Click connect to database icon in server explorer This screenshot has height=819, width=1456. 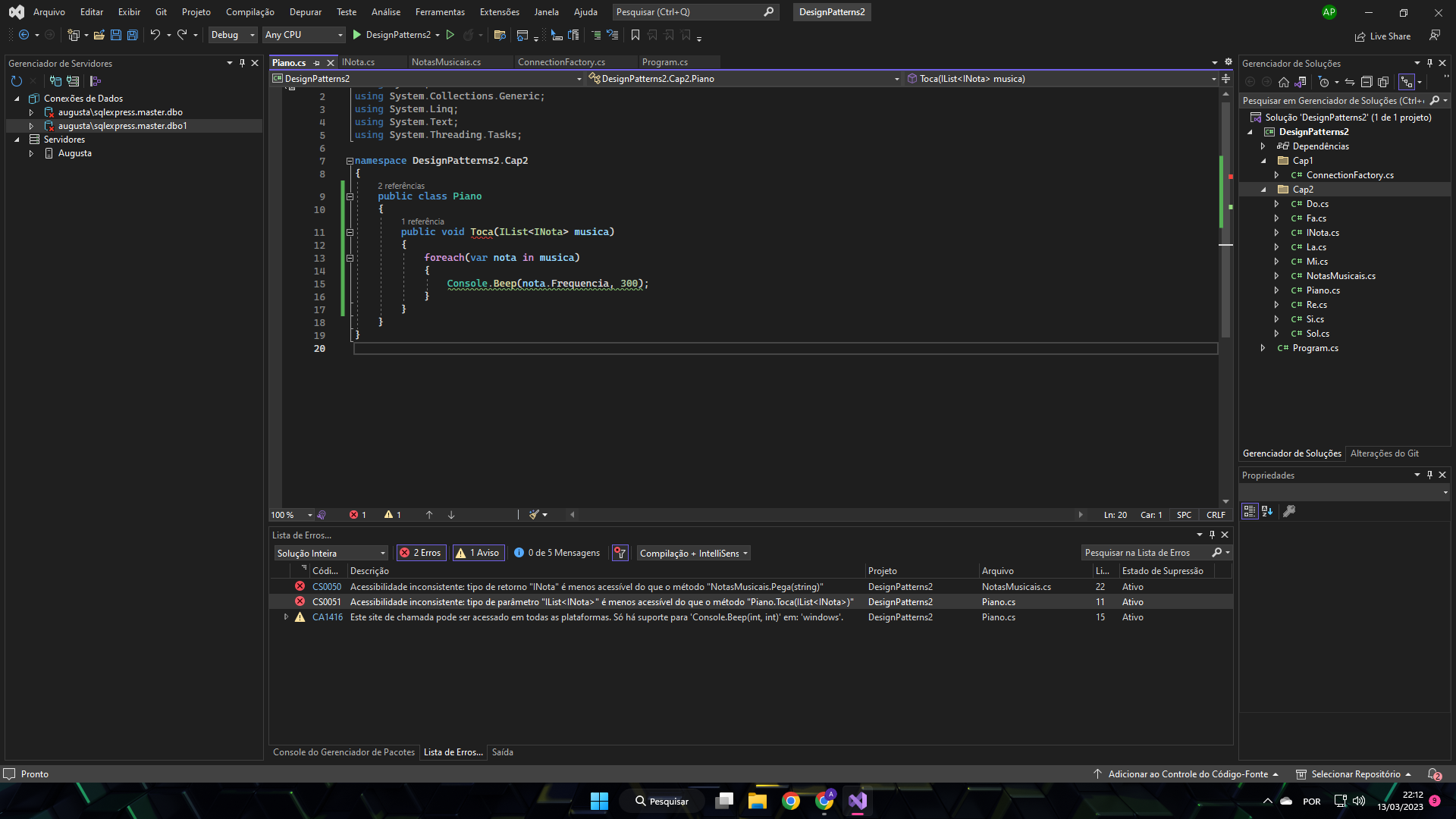pos(55,81)
